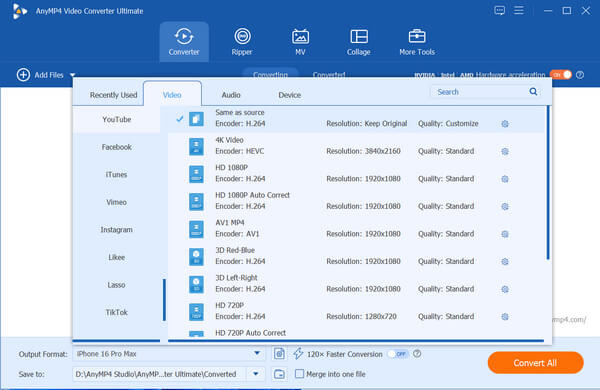Select the Likee category
Viewport: 600px width, 390px height.
pos(116,257)
